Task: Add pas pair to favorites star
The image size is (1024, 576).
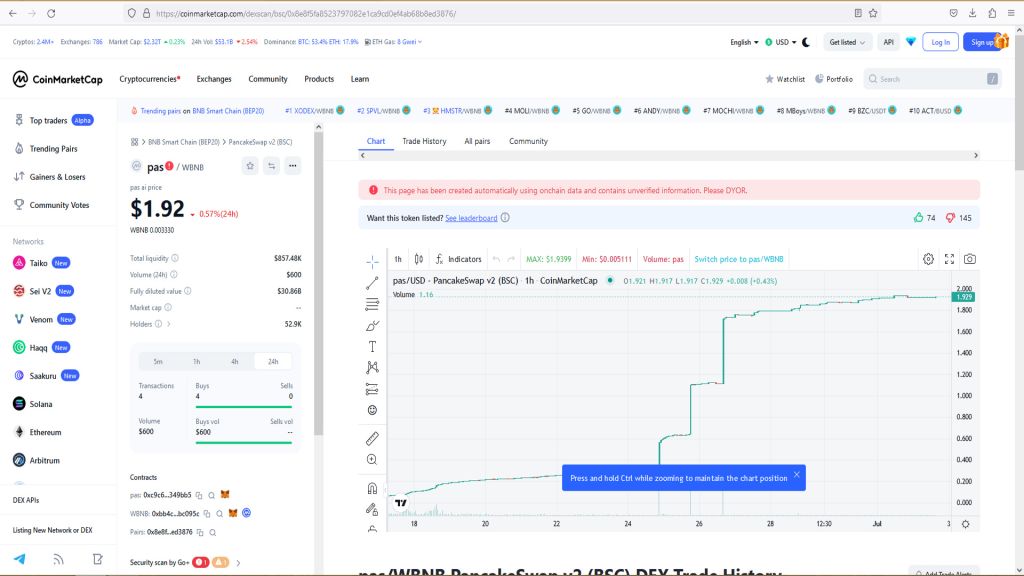Action: point(249,166)
